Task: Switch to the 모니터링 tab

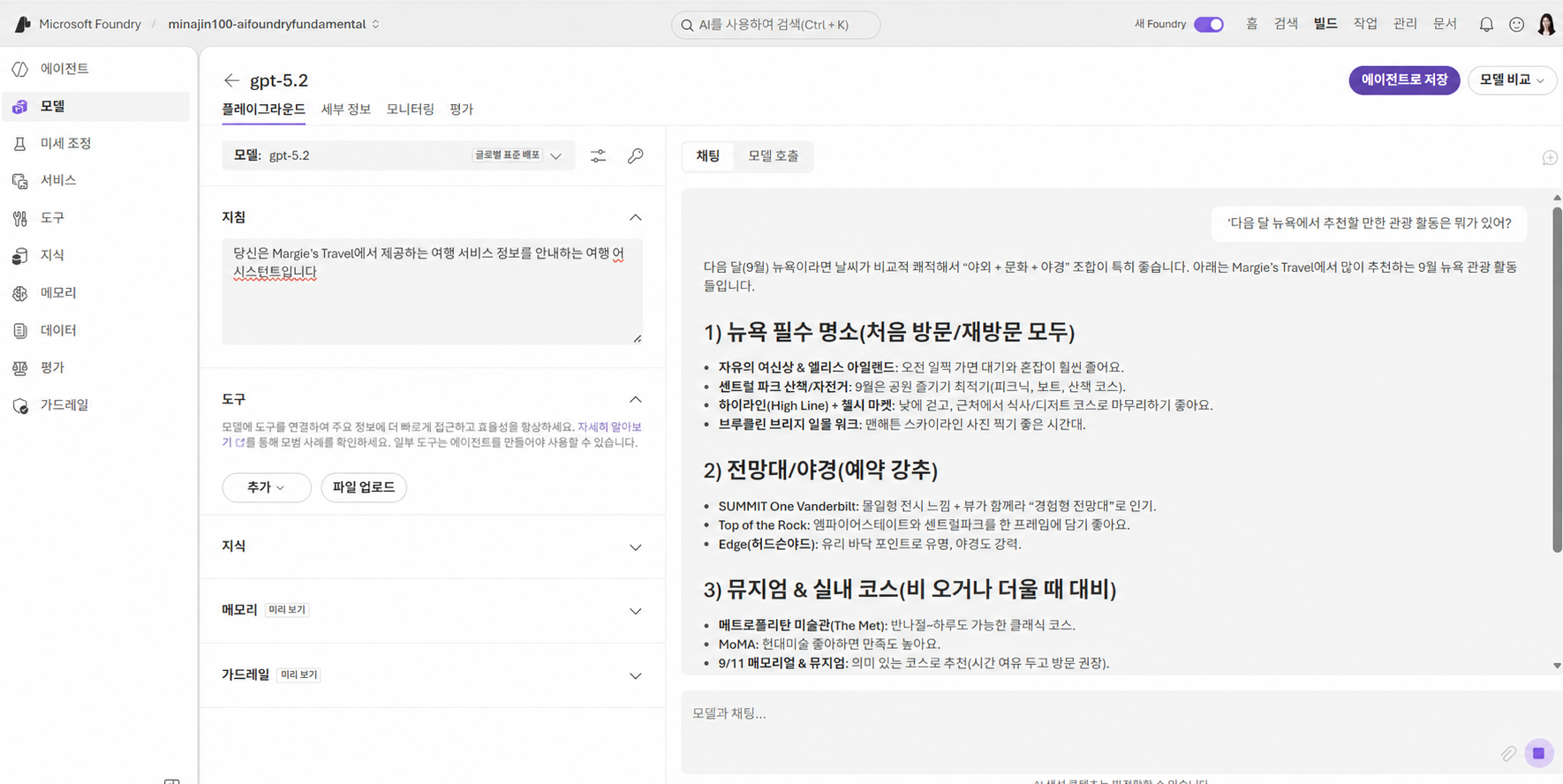Action: (x=410, y=109)
